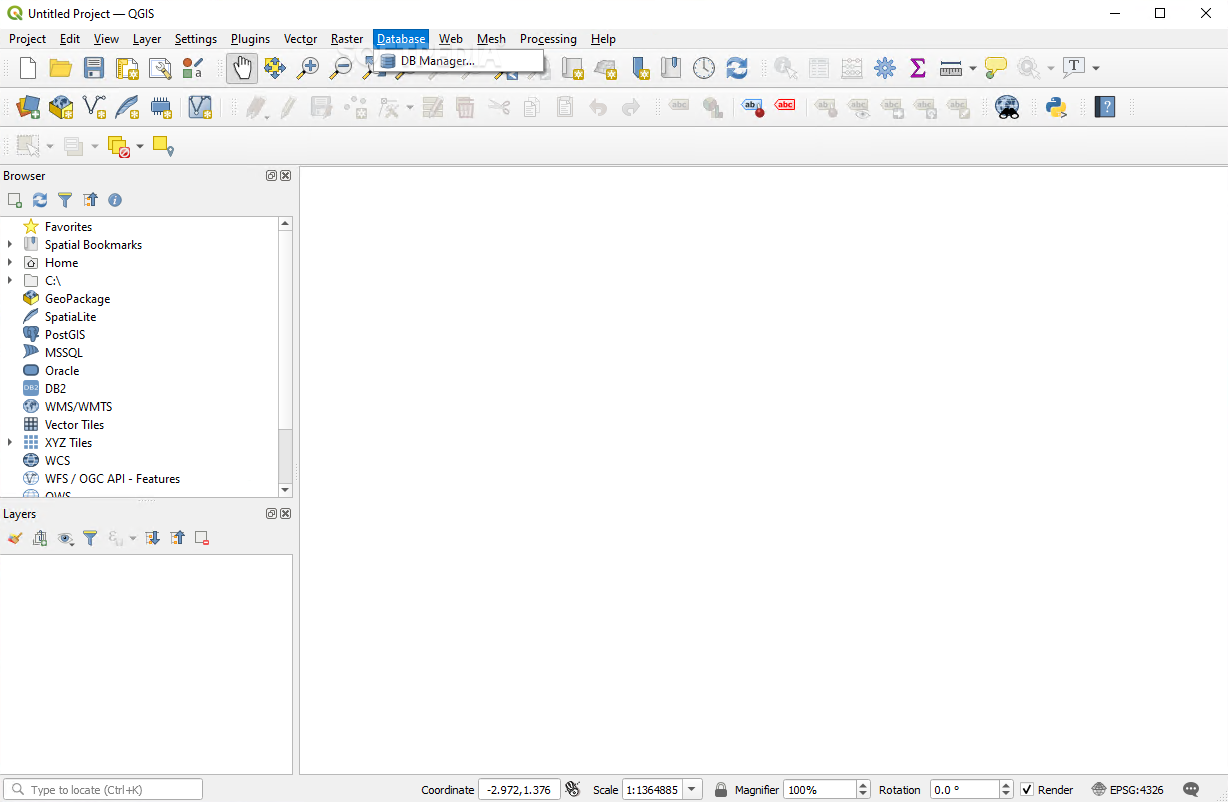Expand the Spatial Bookmarks tree node
Screen dimensions: 1228x802
(10, 244)
